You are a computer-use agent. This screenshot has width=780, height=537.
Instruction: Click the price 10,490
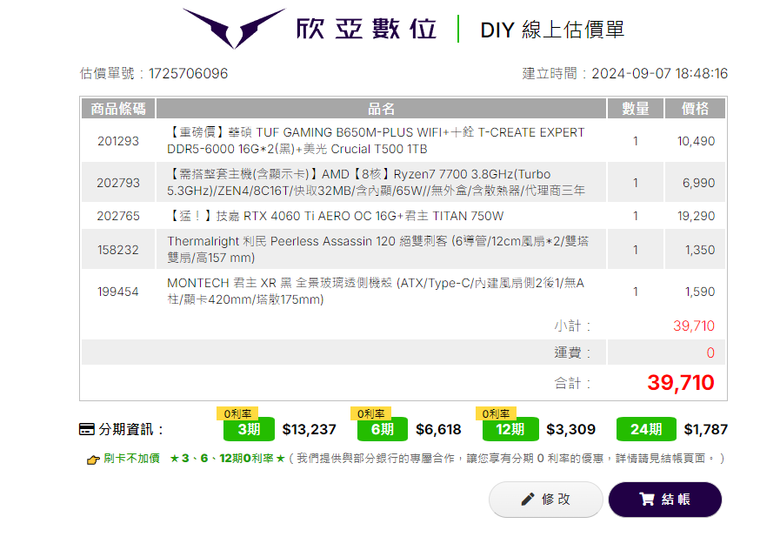click(x=696, y=141)
